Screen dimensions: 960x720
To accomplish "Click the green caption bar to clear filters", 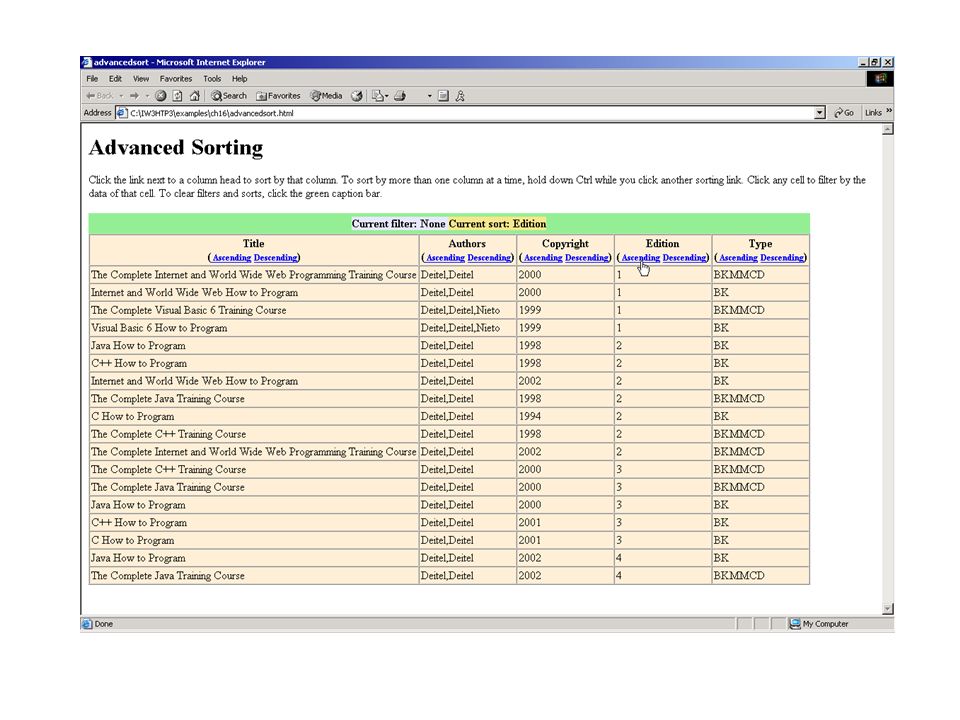I will tap(449, 223).
